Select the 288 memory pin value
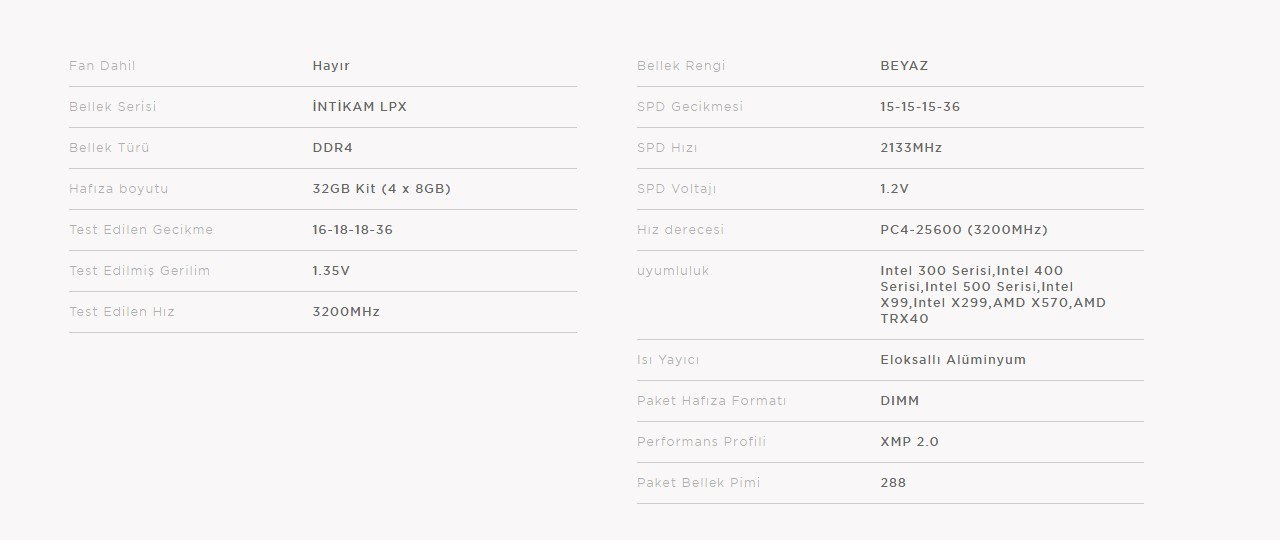1280x540 pixels. point(893,483)
